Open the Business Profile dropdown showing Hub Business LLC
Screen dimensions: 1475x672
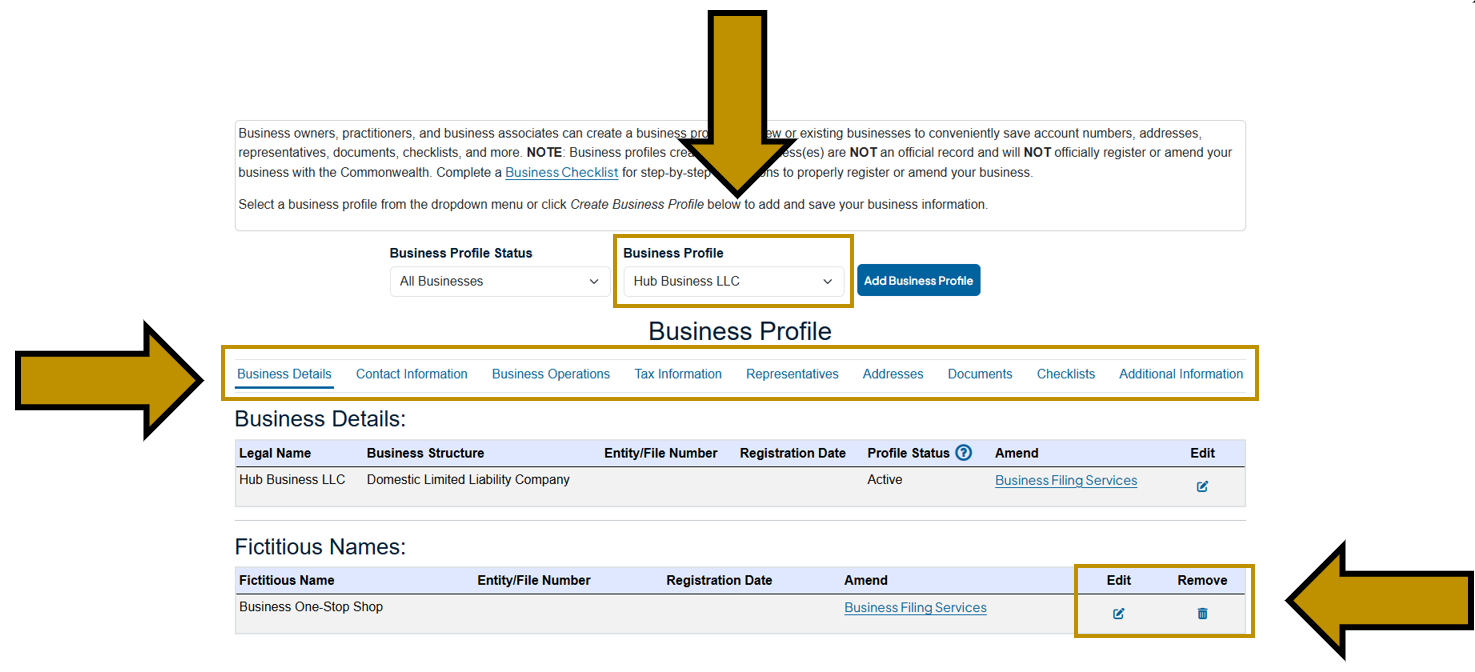point(733,281)
